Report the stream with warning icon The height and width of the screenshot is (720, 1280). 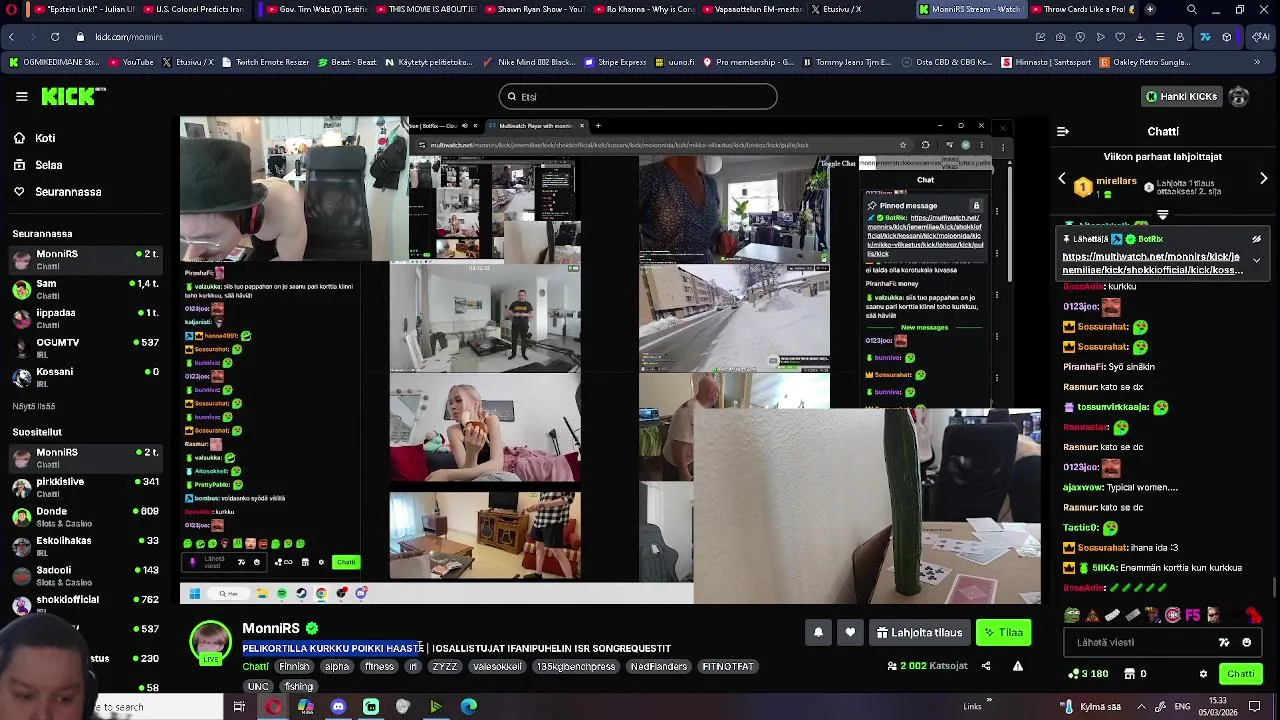click(1018, 666)
